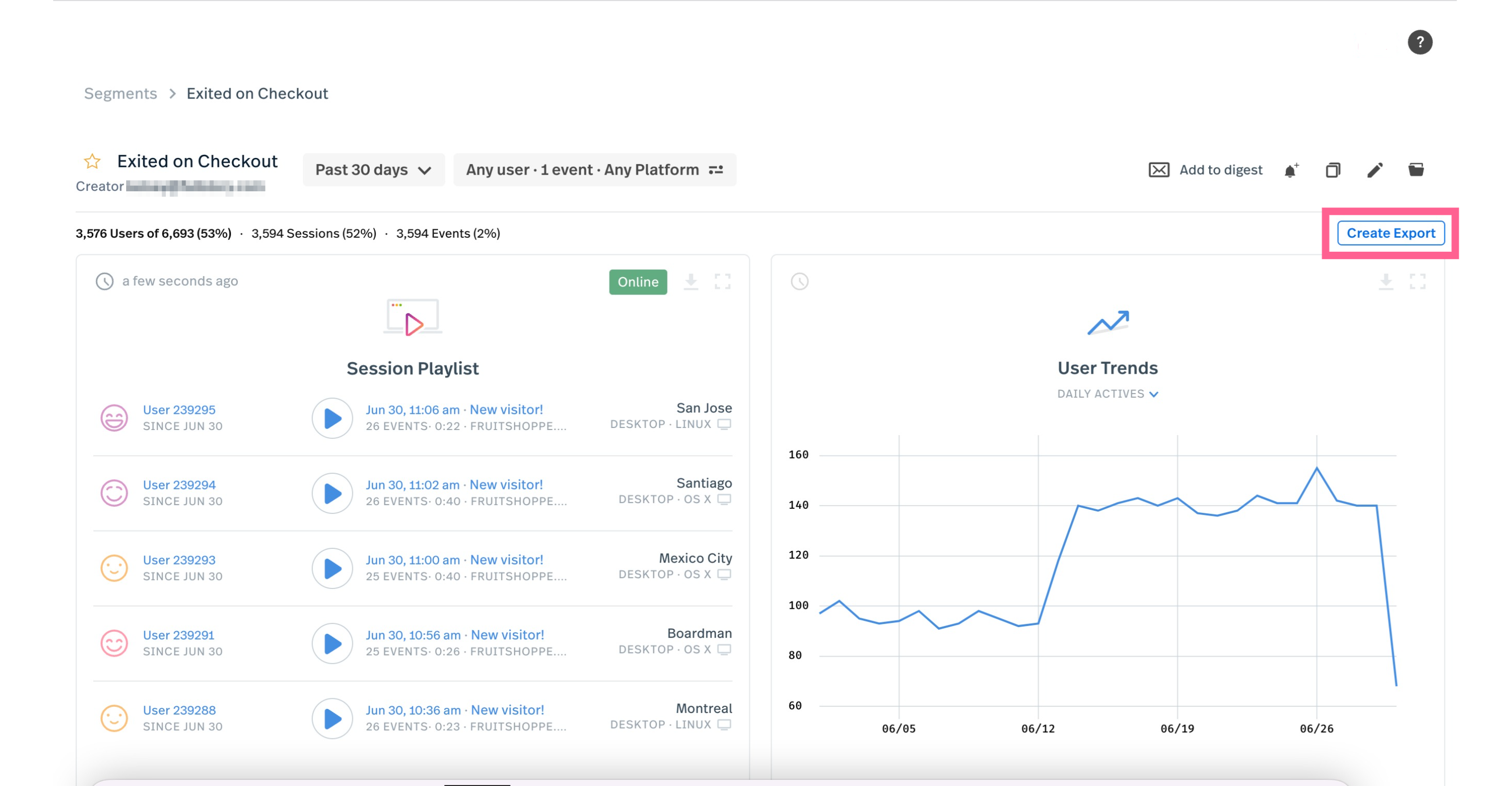1512x786 pixels.
Task: Click the Create Export button
Action: tap(1391, 233)
